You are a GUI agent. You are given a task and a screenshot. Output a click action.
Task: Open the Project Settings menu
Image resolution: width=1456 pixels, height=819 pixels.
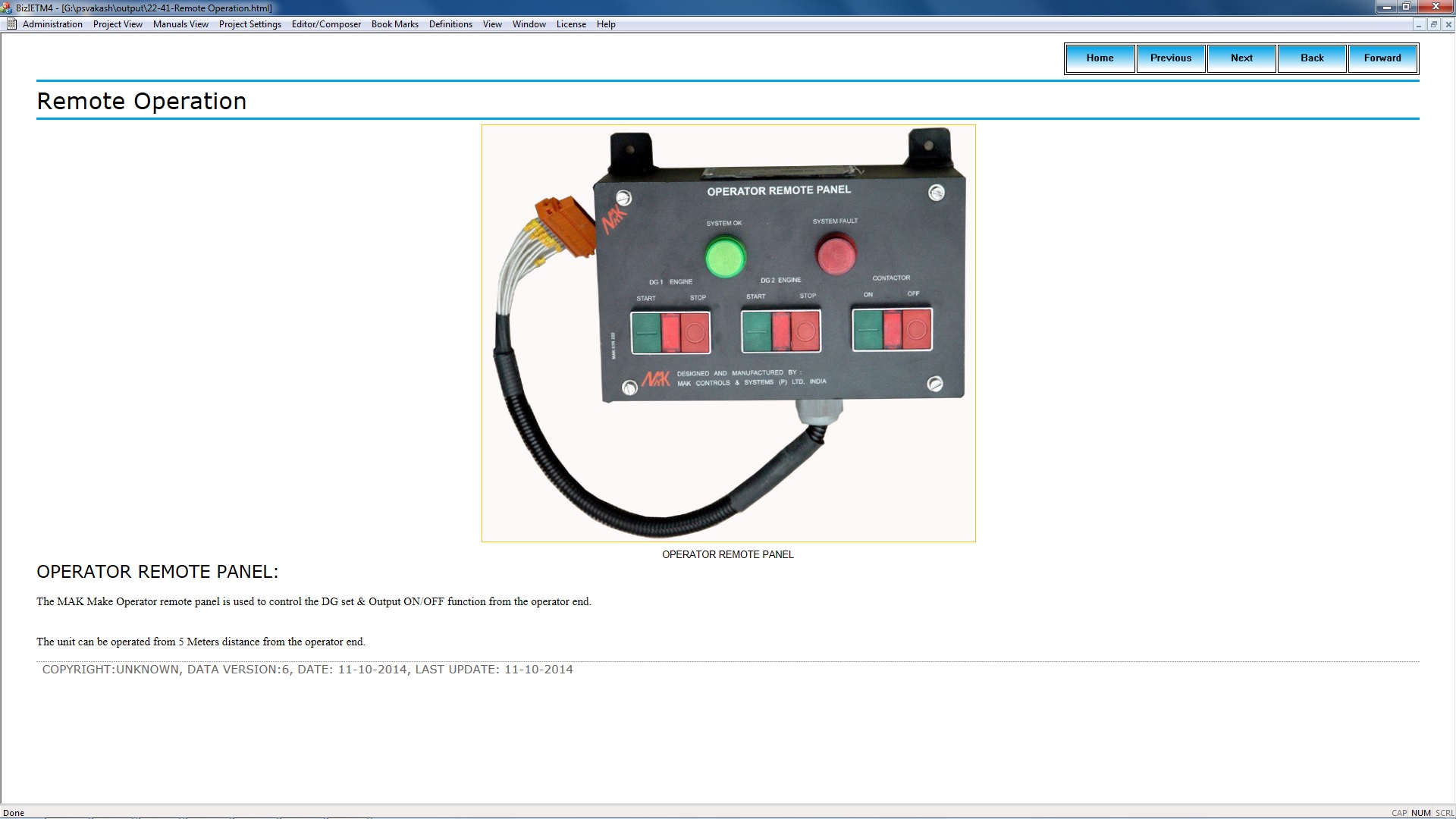[x=249, y=24]
